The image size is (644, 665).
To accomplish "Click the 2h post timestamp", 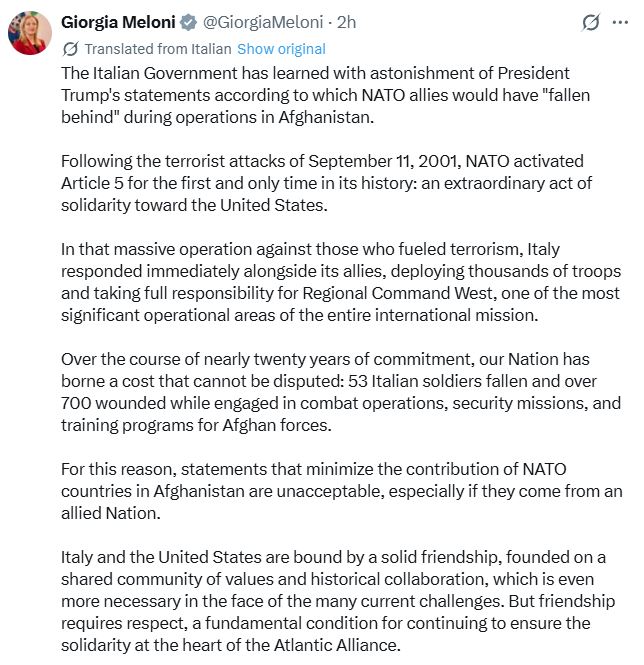I will [x=347, y=22].
